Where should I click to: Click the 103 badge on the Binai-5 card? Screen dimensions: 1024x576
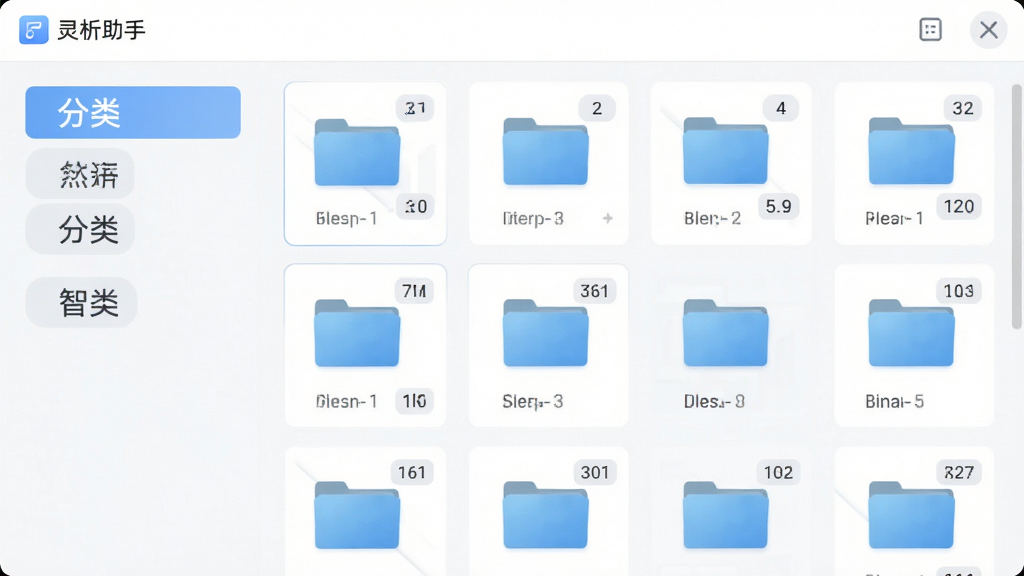click(959, 291)
